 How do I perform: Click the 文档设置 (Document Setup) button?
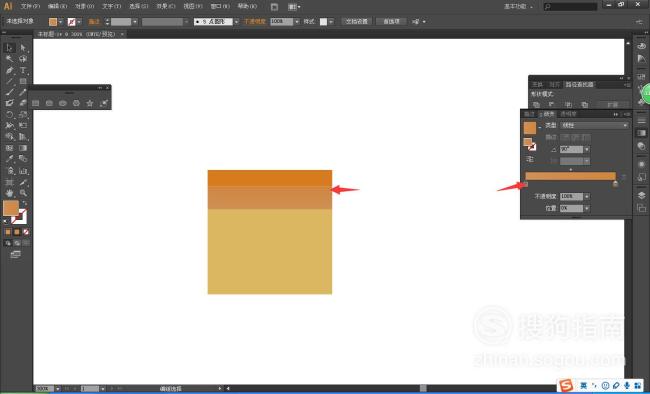pos(357,22)
